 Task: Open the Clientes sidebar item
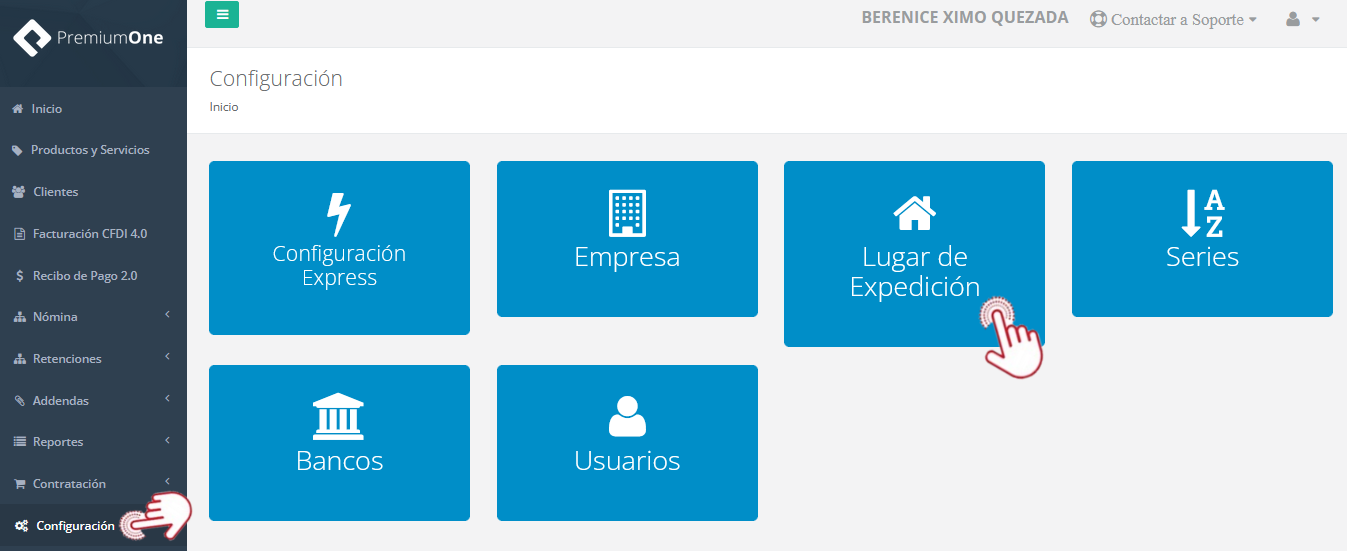pyautogui.click(x=55, y=192)
